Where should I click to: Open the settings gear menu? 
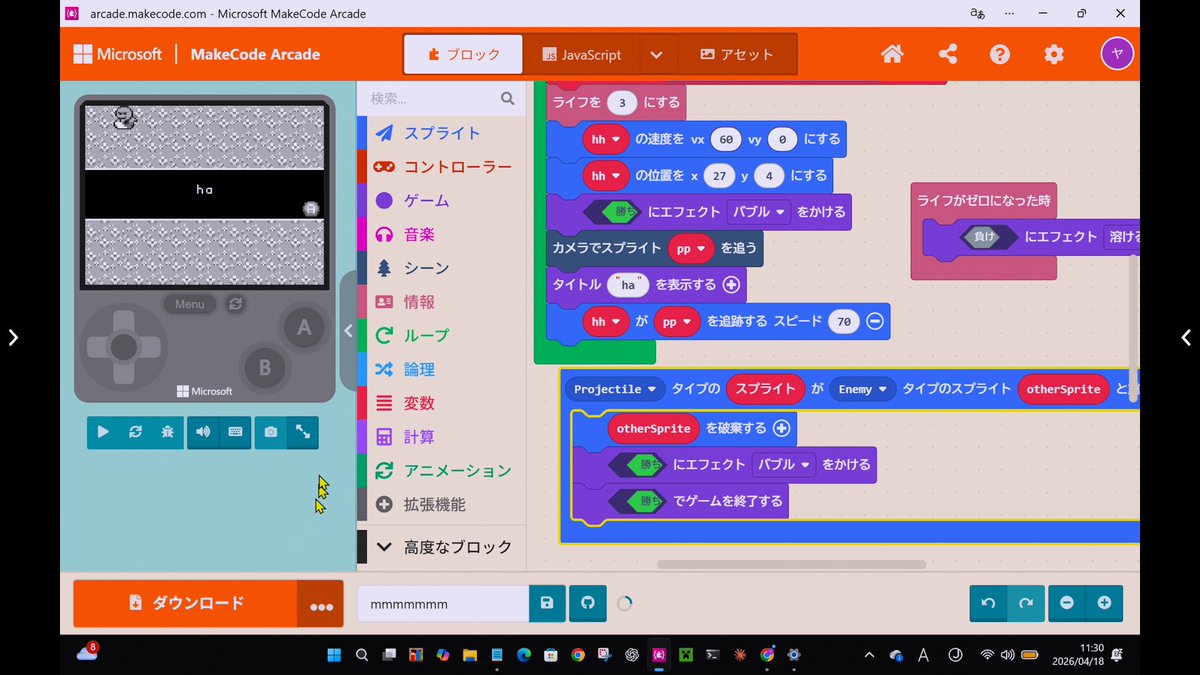pos(1054,55)
